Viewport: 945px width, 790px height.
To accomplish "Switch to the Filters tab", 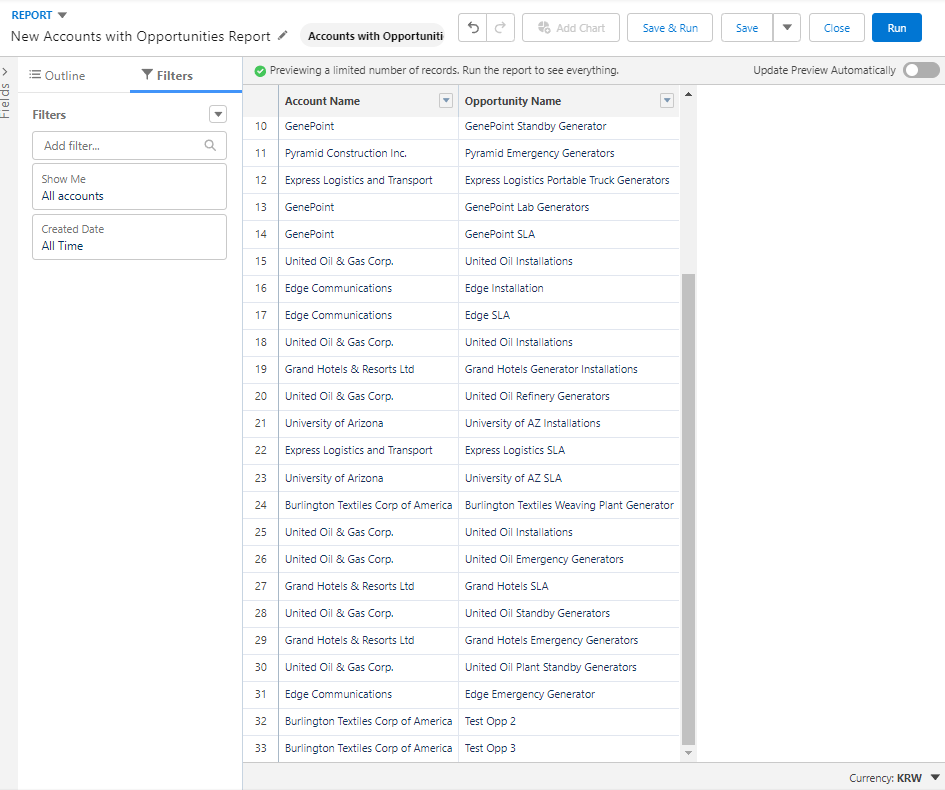I will (x=167, y=75).
